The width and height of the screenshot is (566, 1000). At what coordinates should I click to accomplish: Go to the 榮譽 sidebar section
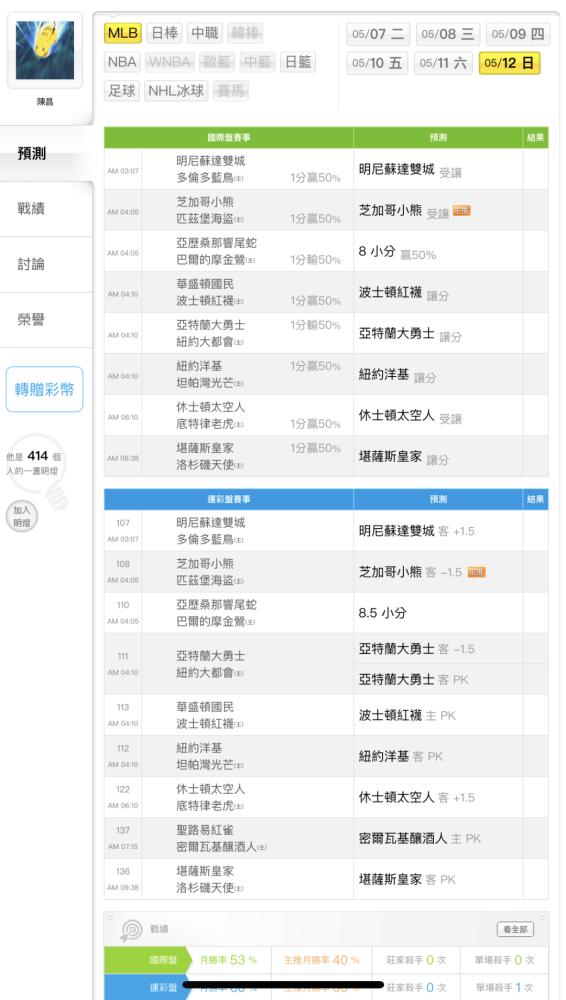[46, 320]
